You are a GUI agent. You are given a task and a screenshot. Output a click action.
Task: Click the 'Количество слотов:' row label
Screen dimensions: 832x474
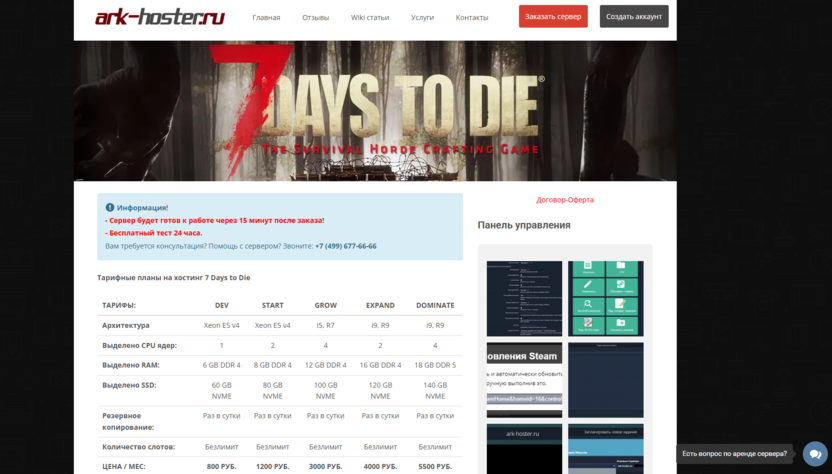click(x=138, y=447)
